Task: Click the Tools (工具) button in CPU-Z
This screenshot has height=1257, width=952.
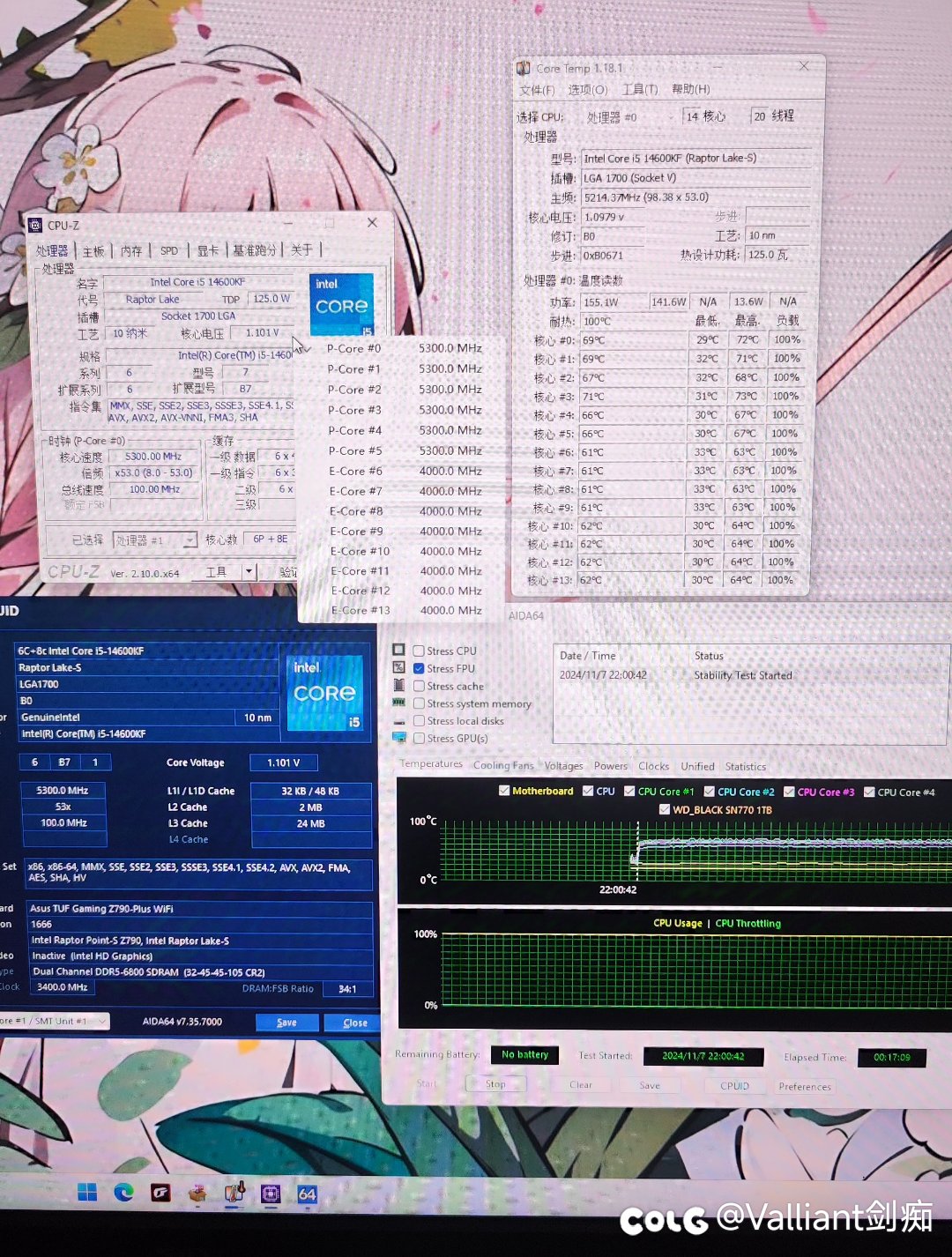Action: 216,572
